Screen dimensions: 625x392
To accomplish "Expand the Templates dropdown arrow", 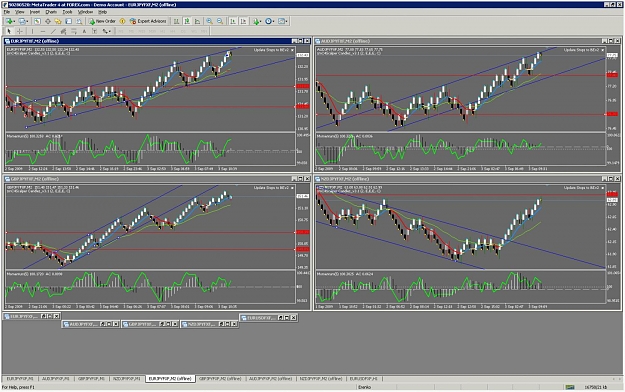I will pyautogui.click(x=287, y=21).
